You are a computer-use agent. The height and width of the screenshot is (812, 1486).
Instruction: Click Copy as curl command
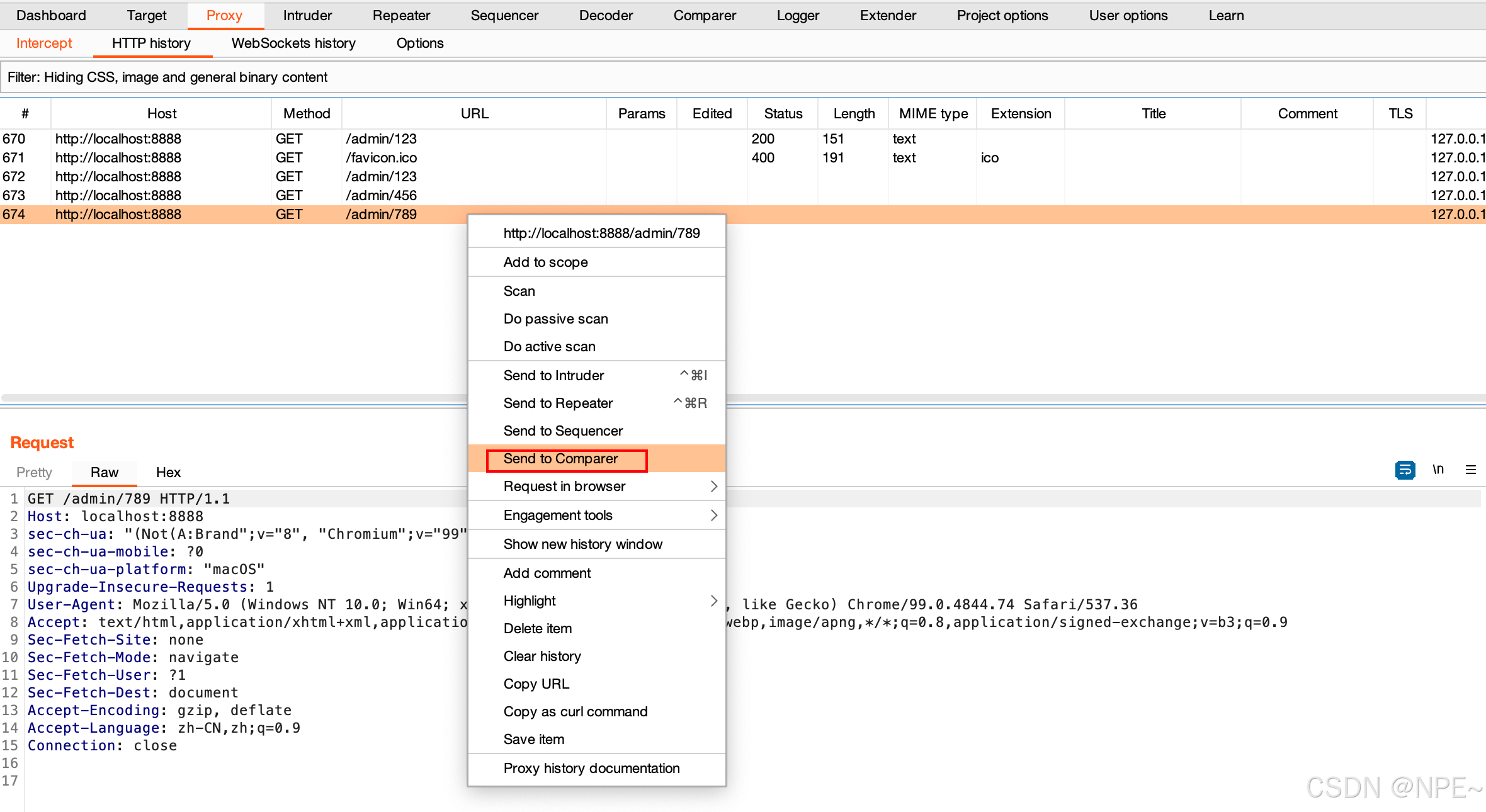coord(575,711)
